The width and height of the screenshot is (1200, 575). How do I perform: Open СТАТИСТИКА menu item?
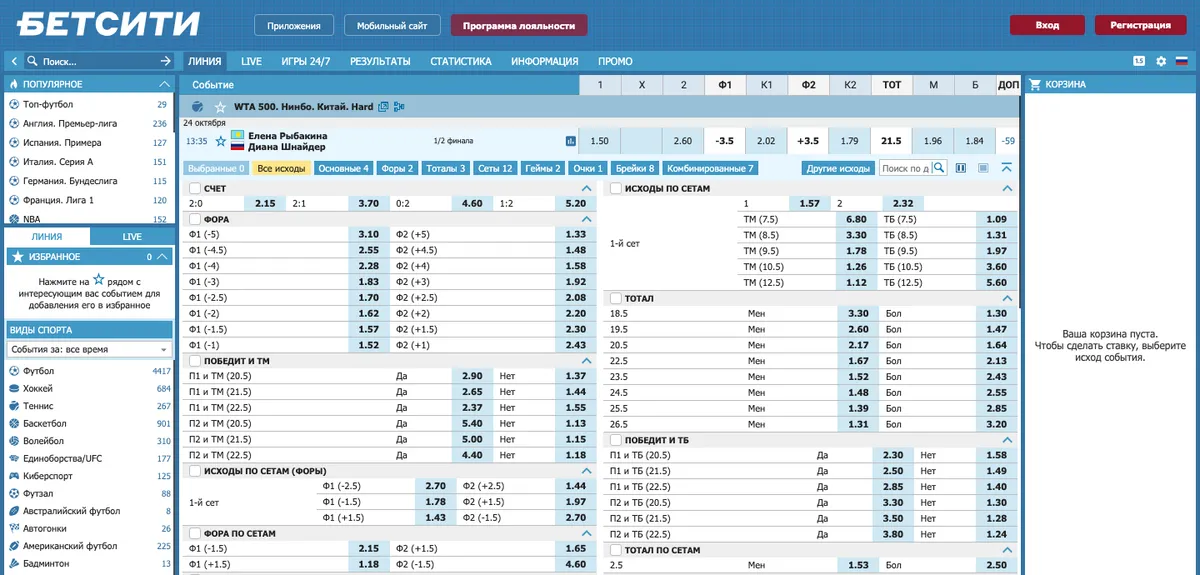pos(460,62)
